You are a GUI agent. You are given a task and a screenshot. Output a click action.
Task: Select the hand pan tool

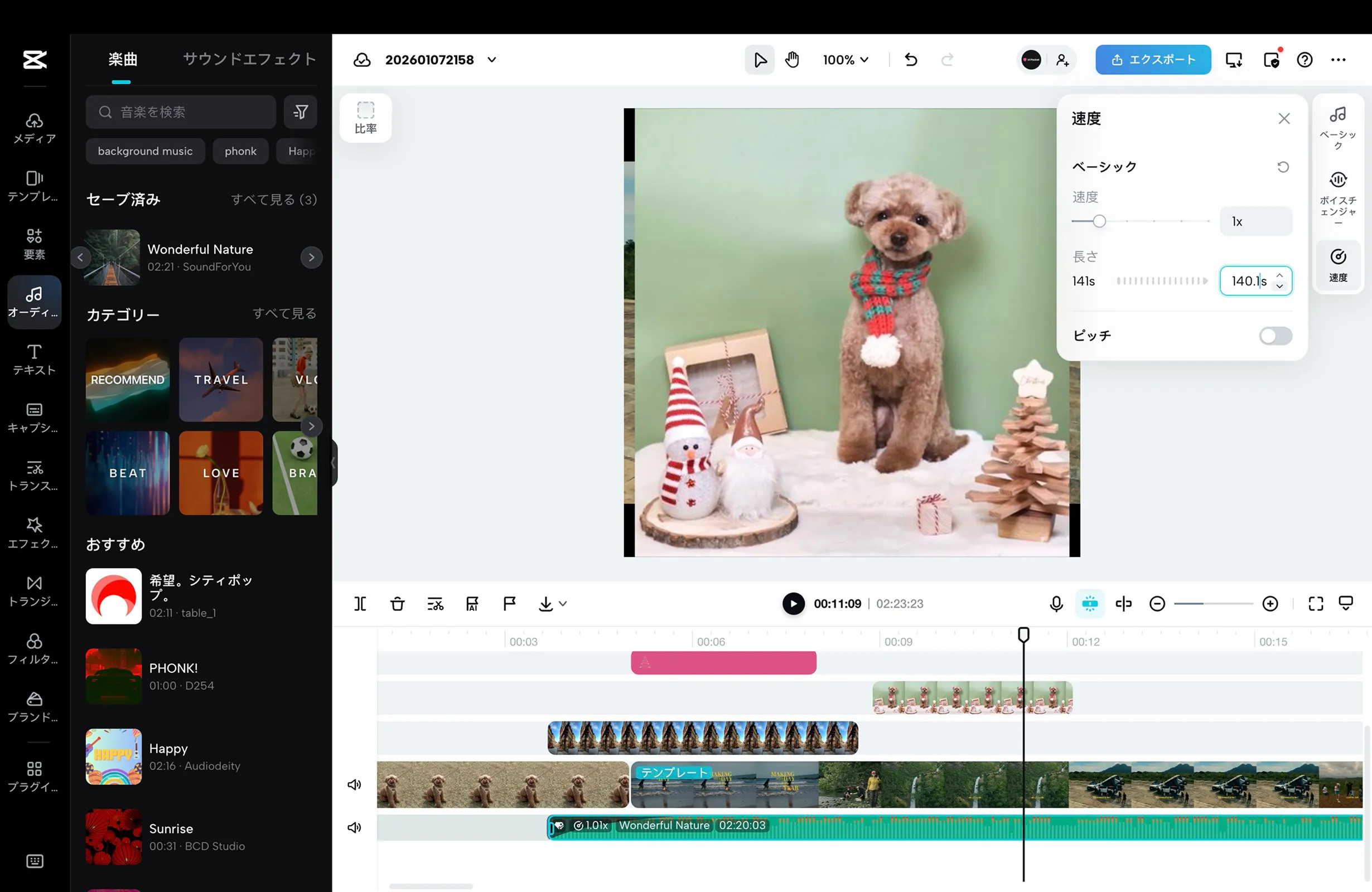tap(792, 59)
